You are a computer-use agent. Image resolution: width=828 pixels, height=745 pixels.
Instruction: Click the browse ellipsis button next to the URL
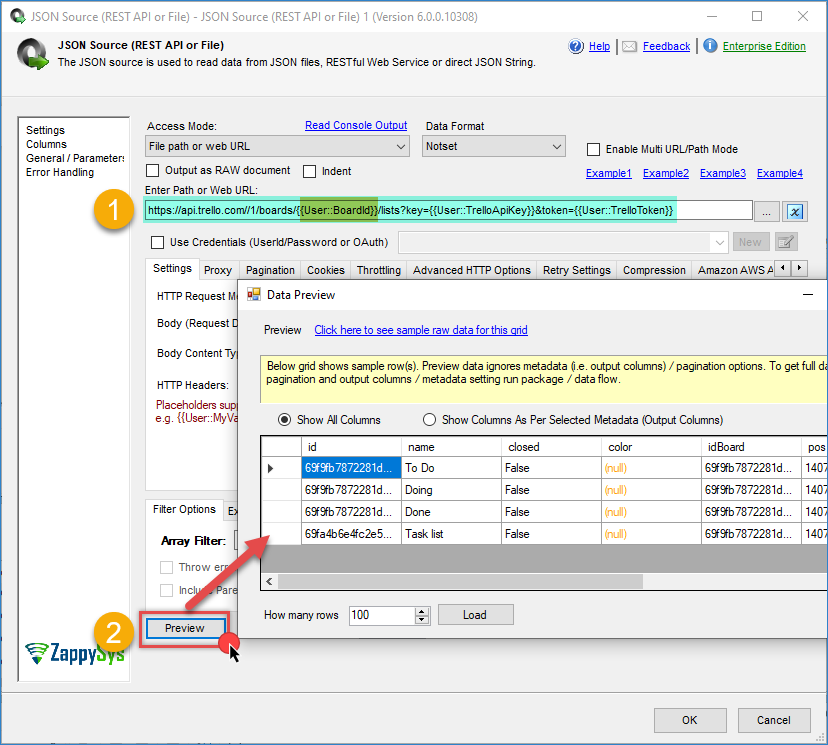coord(766,212)
